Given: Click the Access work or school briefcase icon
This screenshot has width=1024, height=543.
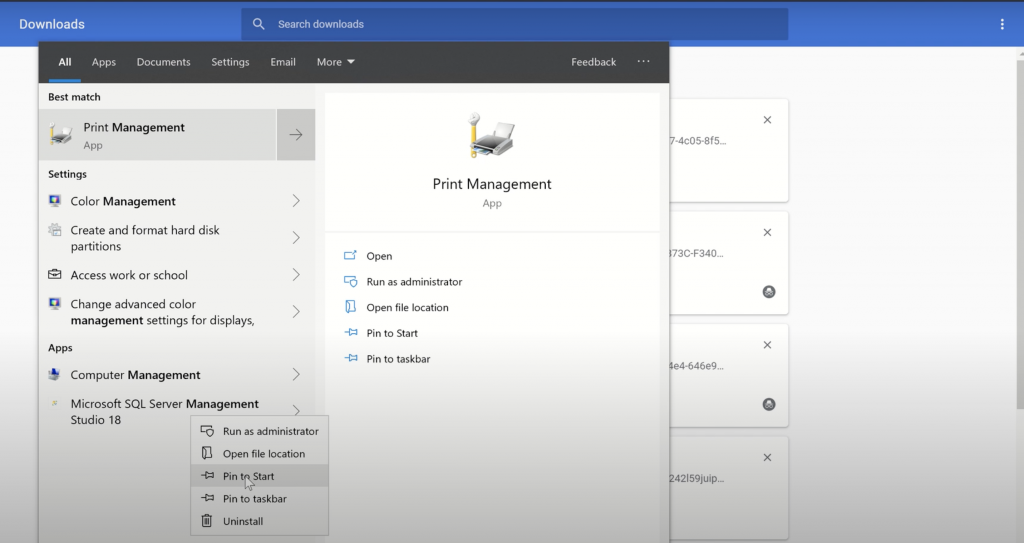Looking at the screenshot, I should click(55, 274).
